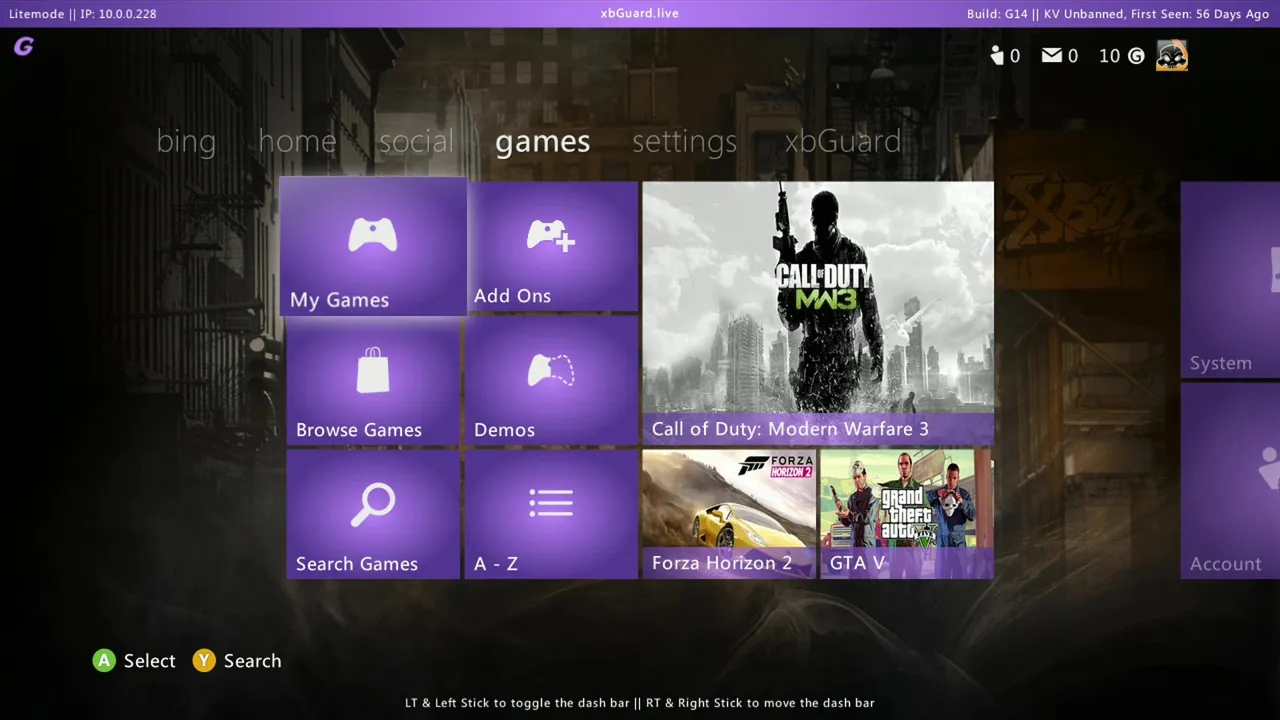
Task: Open the gamer profile avatar picture
Action: (1172, 56)
